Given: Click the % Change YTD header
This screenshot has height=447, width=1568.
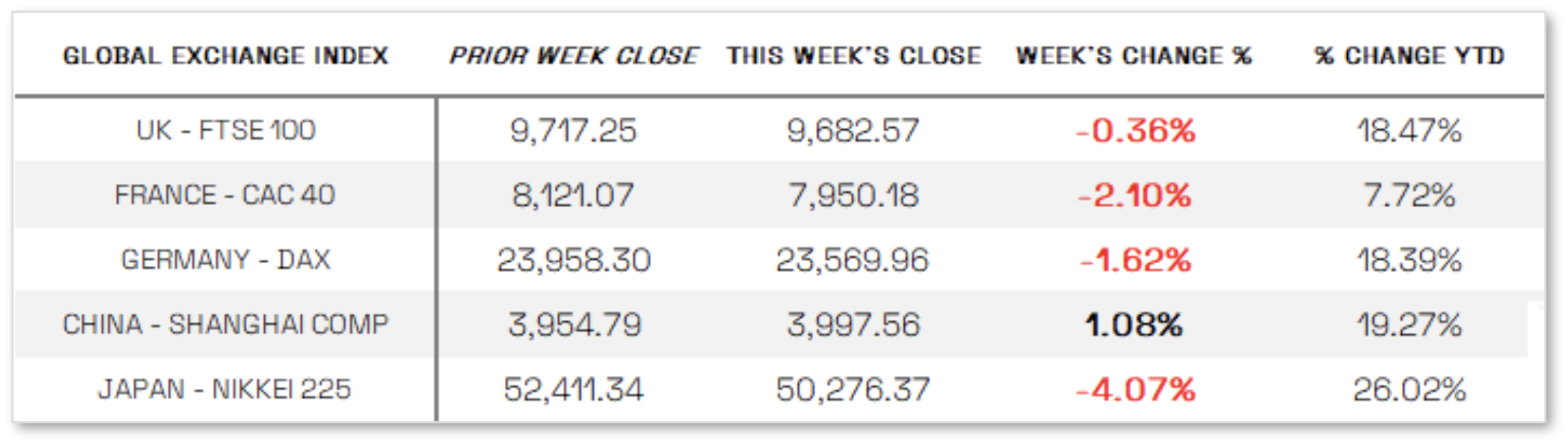Looking at the screenshot, I should pyautogui.click(x=1410, y=56).
